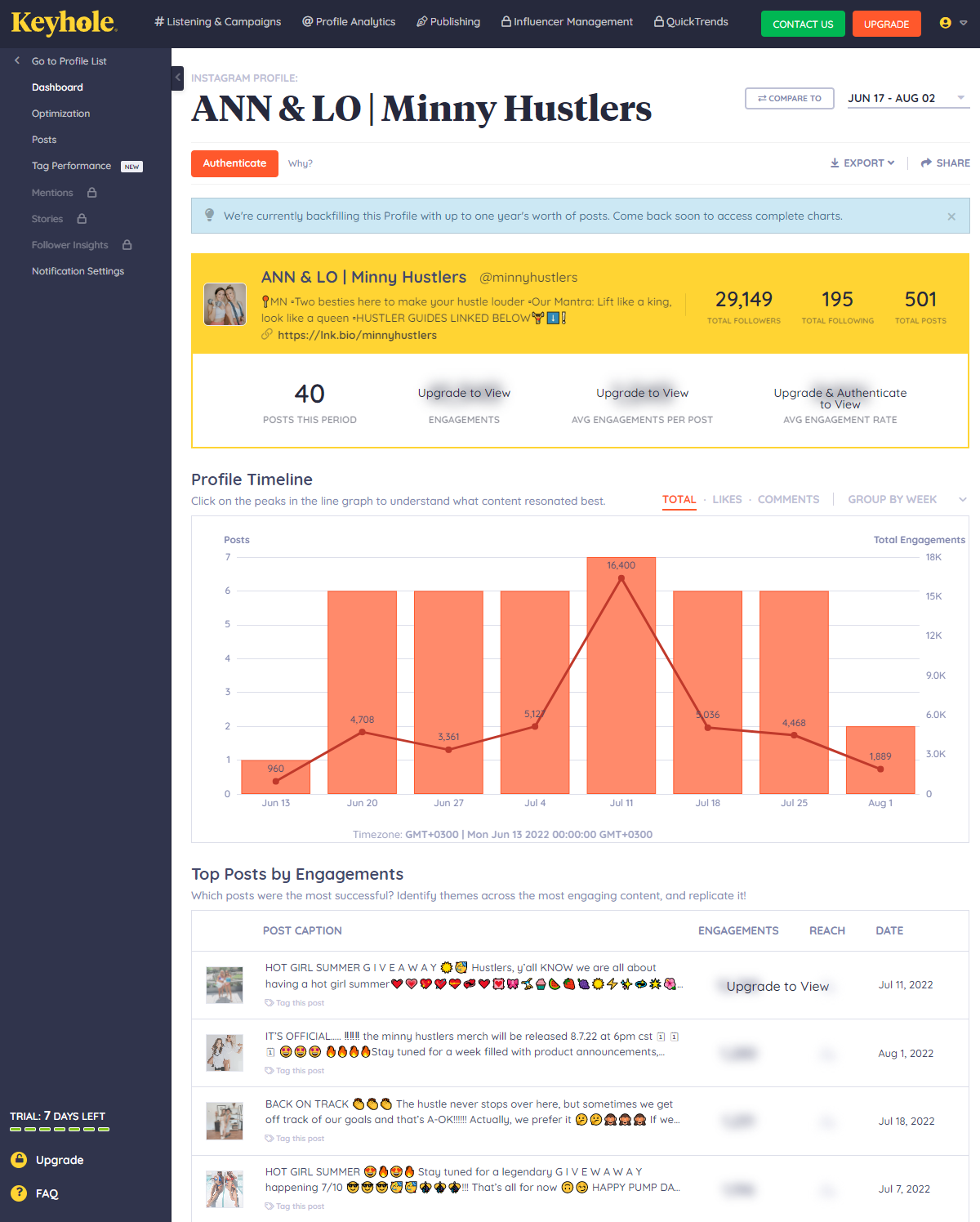The height and width of the screenshot is (1222, 980).
Task: Open thumbnail of the Jul 7 post
Action: tap(225, 1189)
